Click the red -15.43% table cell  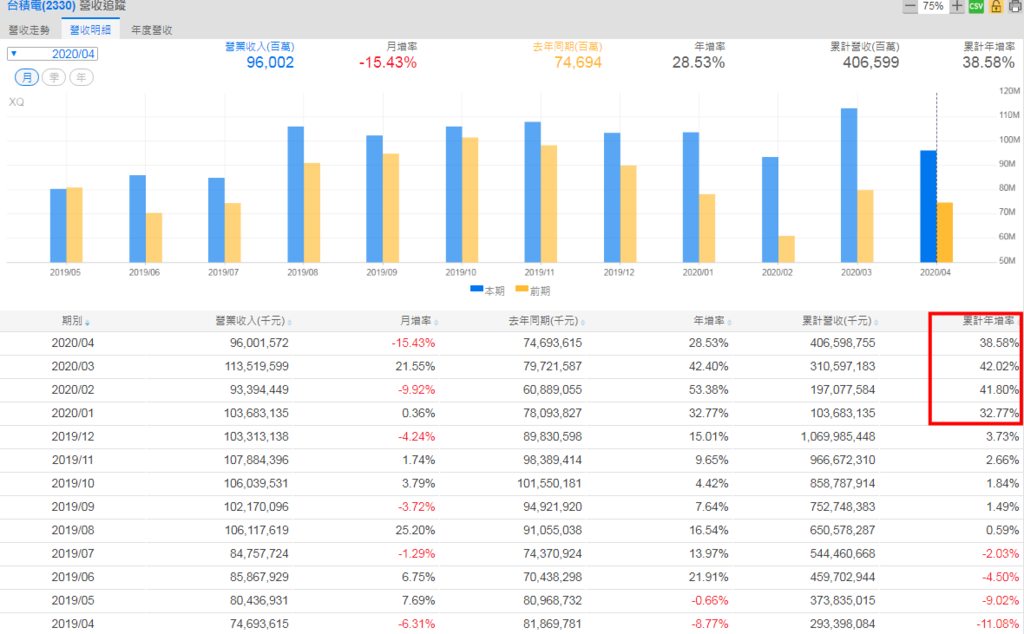[413, 343]
